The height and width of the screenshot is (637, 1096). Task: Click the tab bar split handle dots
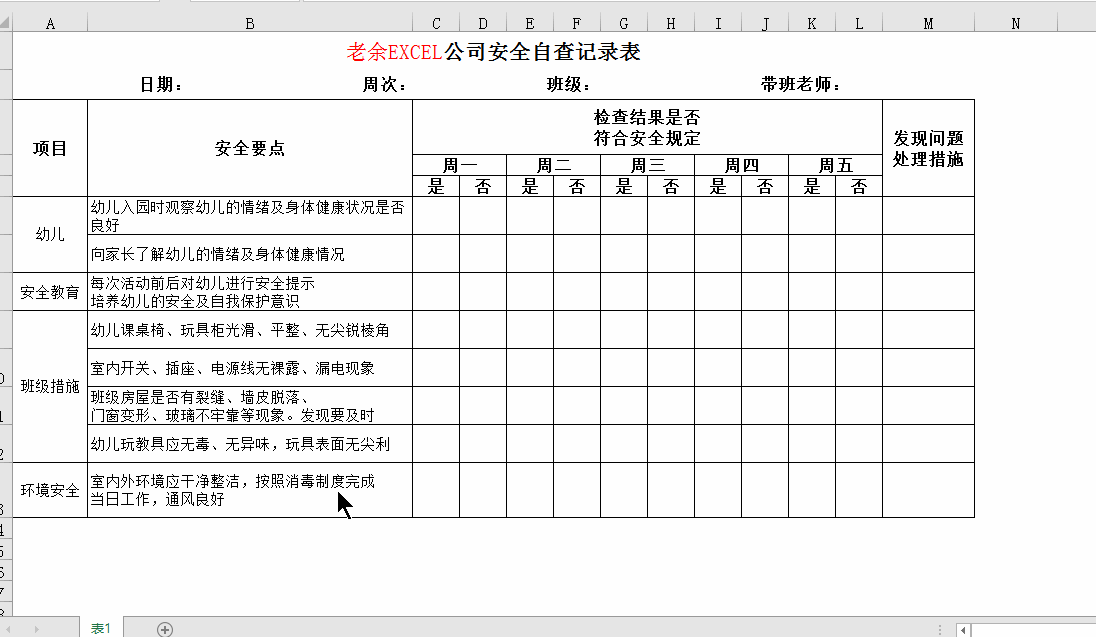tap(940, 630)
